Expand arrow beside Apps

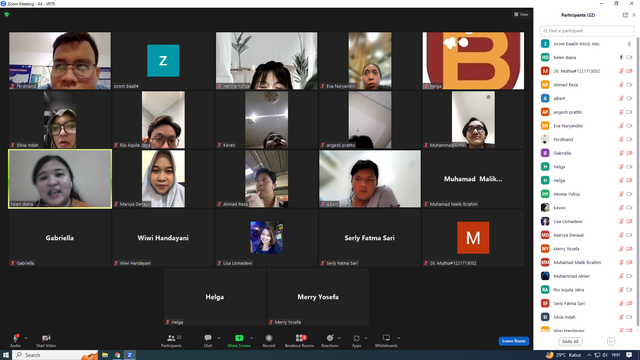tap(366, 338)
